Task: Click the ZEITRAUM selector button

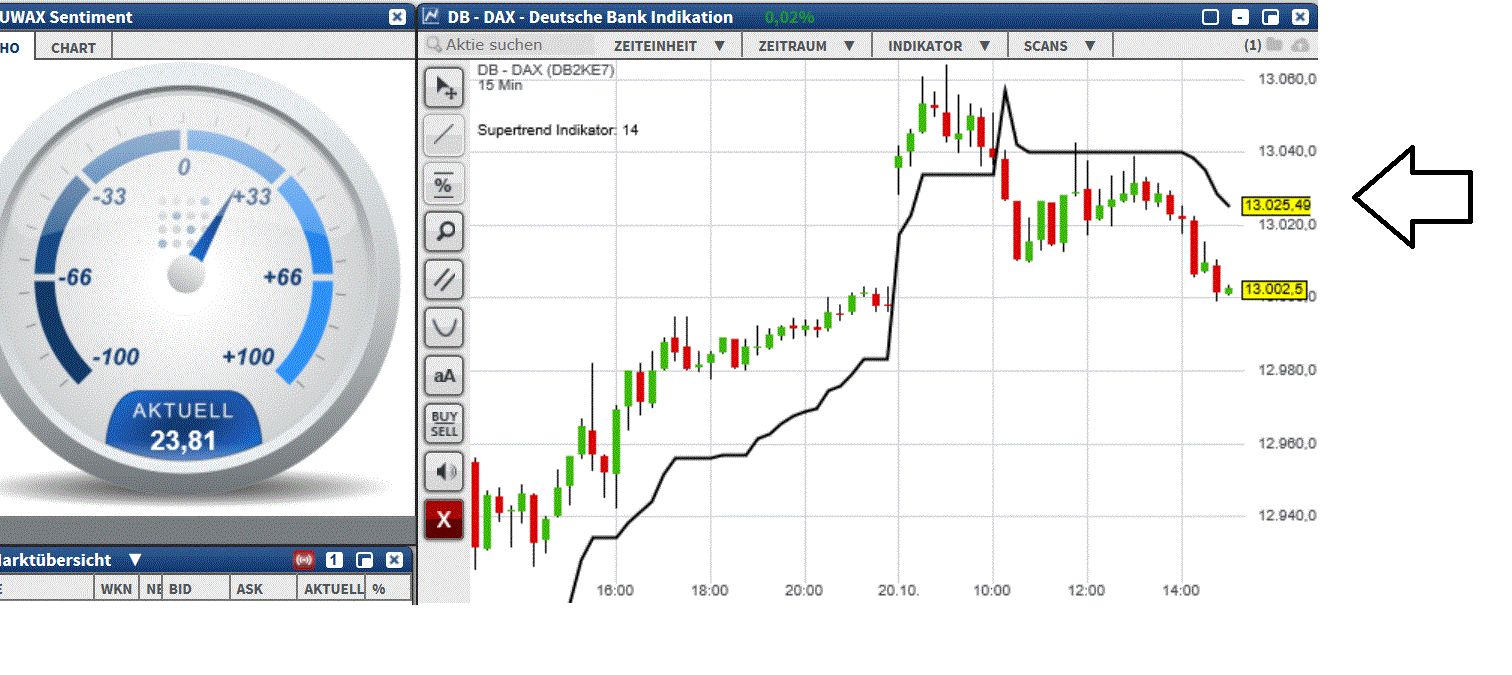Action: [806, 45]
